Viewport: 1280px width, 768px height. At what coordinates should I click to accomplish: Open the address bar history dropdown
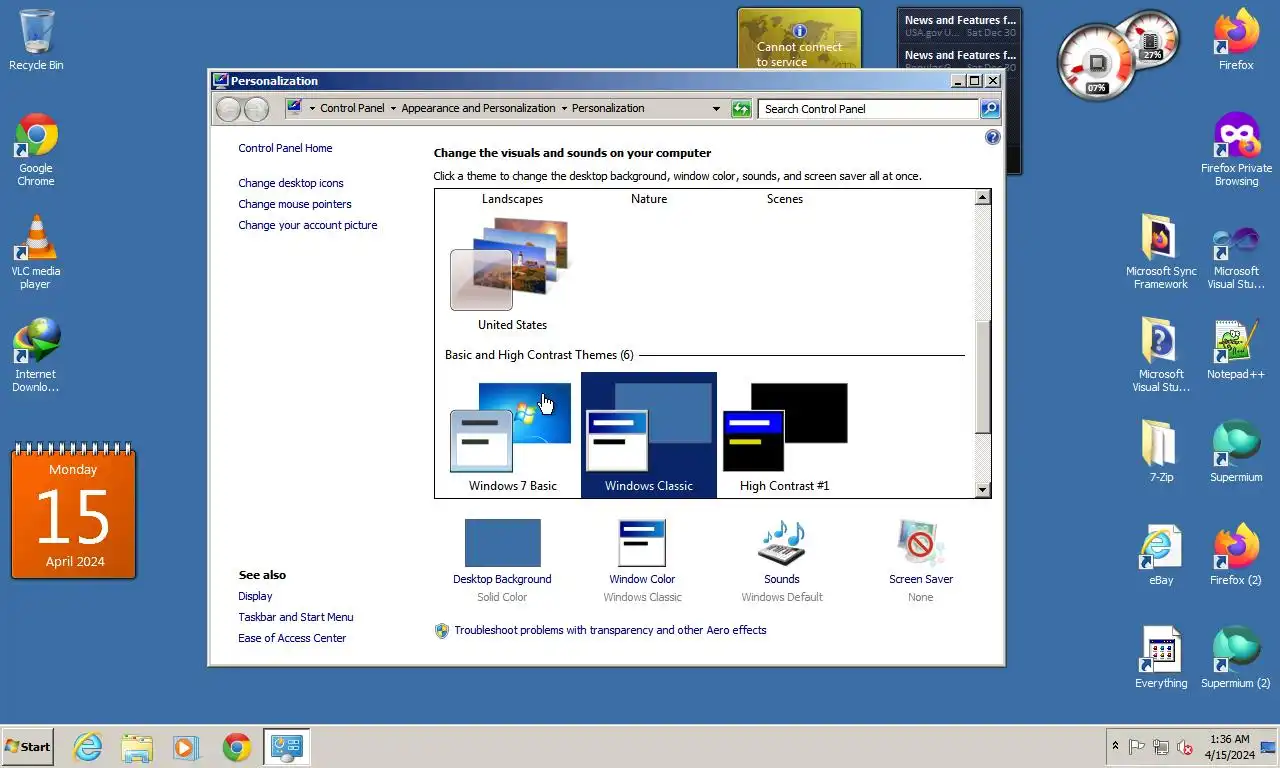click(716, 108)
